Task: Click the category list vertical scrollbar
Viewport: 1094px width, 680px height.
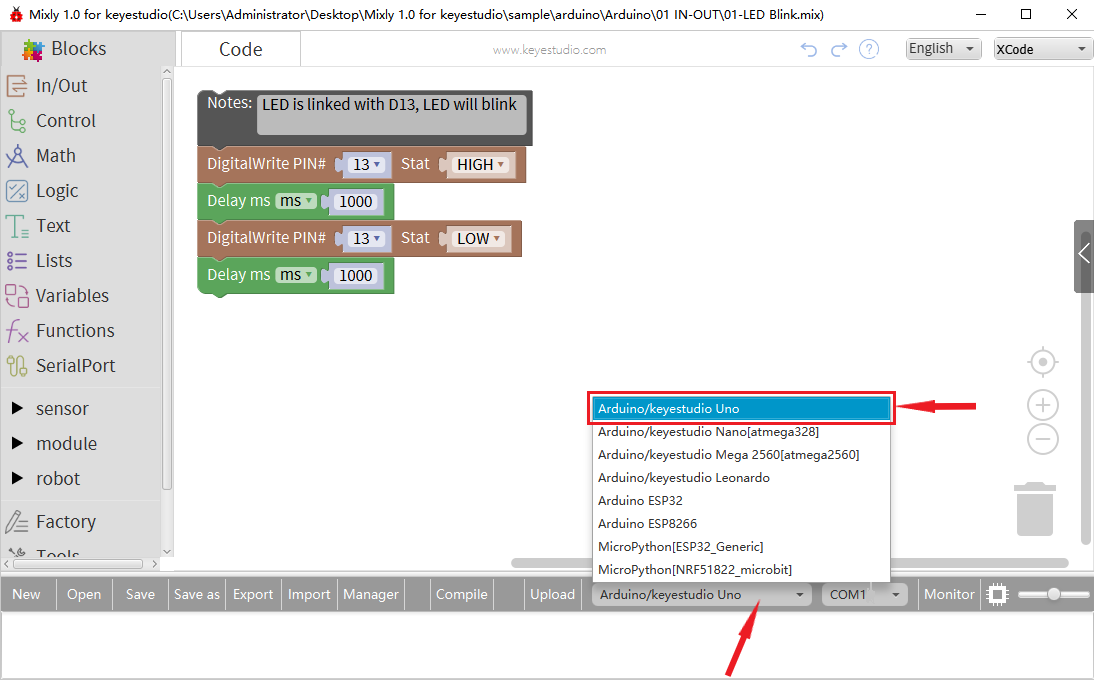Action: (x=167, y=282)
